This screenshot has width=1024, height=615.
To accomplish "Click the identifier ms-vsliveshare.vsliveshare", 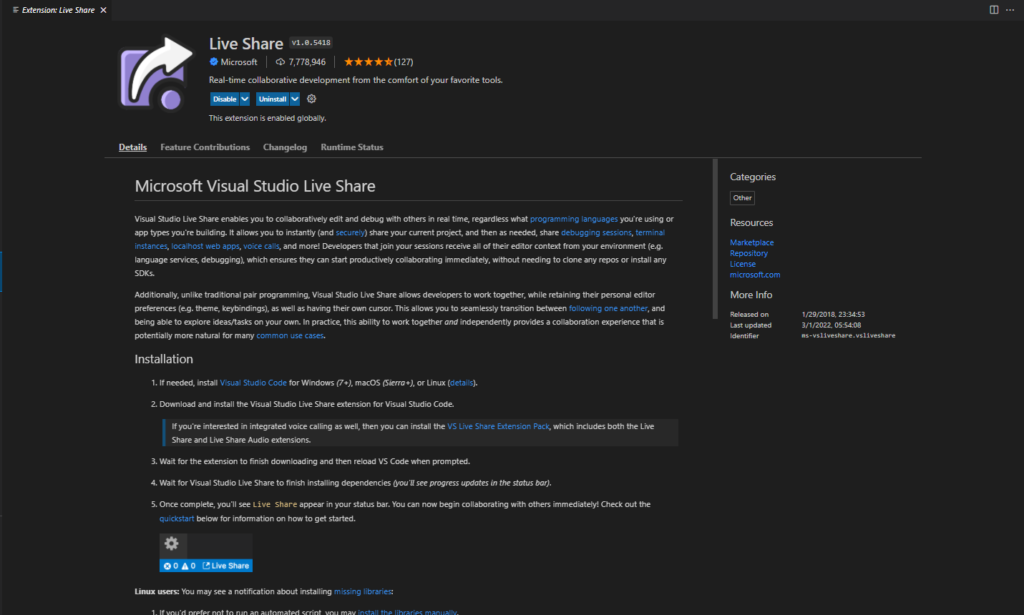I will 848,336.
